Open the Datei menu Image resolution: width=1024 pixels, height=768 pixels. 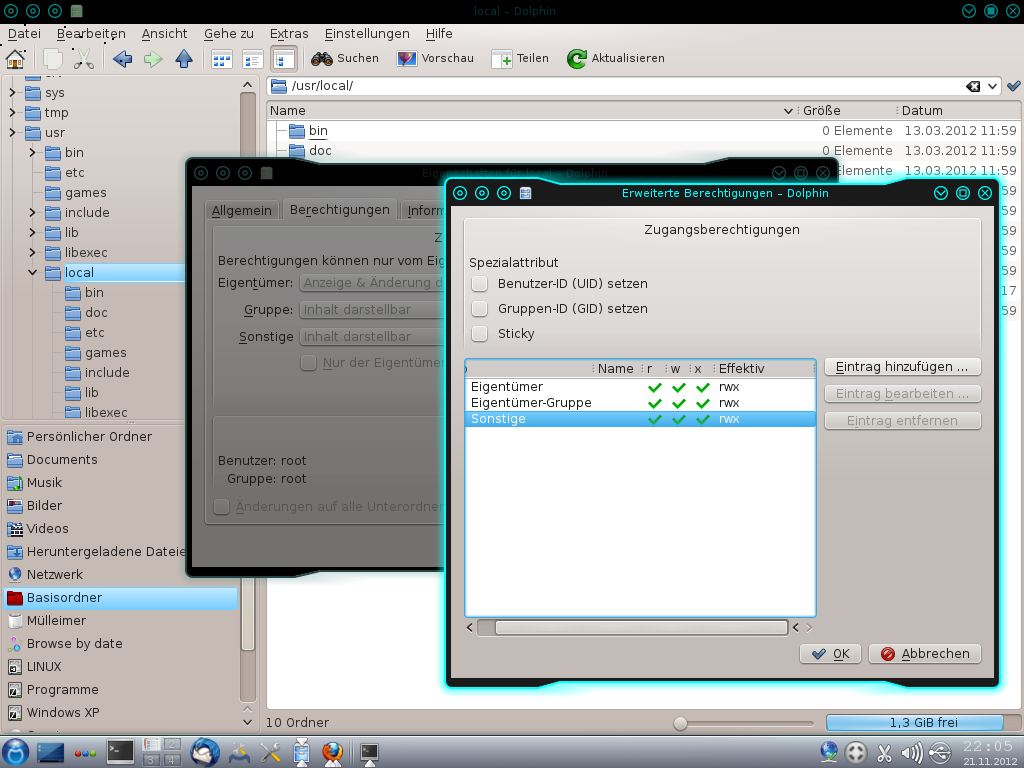tap(24, 34)
